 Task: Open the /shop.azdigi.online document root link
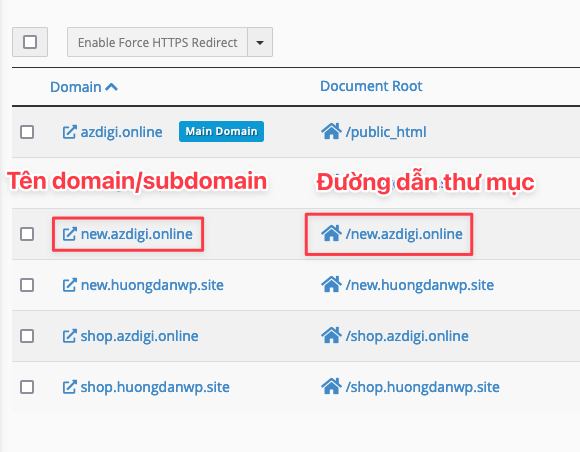click(407, 336)
